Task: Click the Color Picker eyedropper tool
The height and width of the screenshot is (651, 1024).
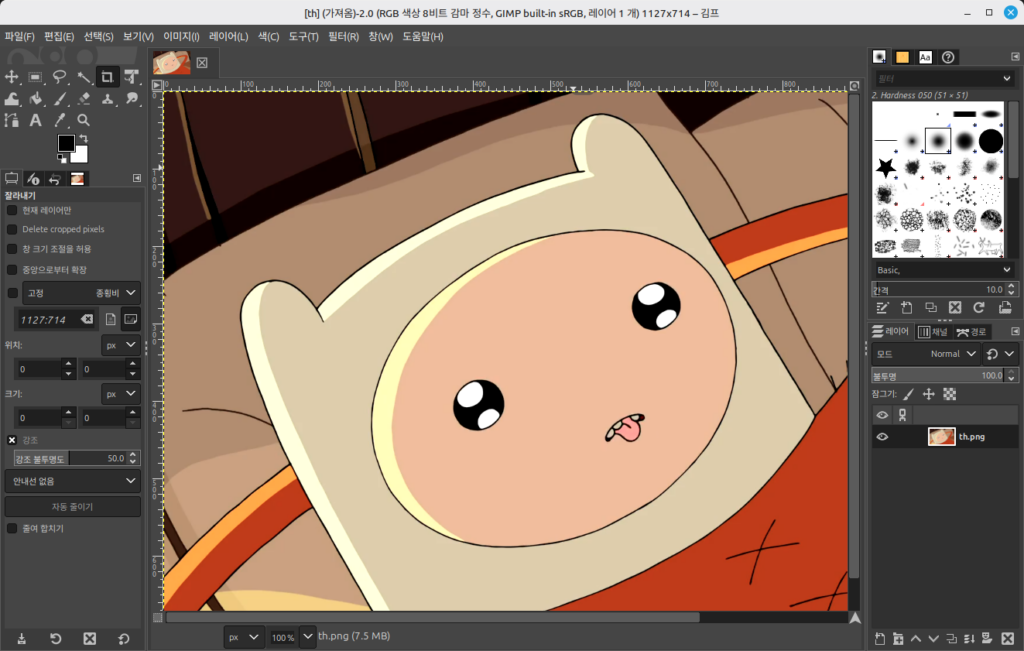Action: pyautogui.click(x=60, y=120)
